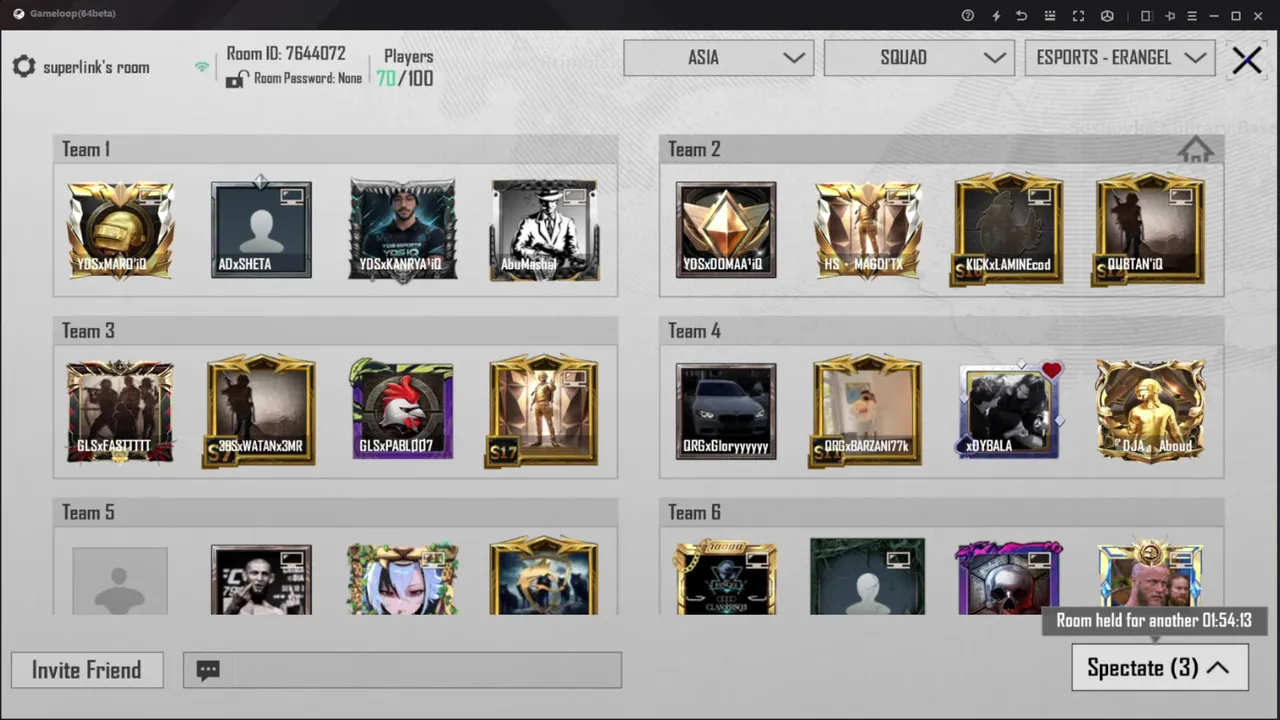Select Team 6 first gold-framed avatar
Viewport: 1280px width, 720px height.
point(726,578)
